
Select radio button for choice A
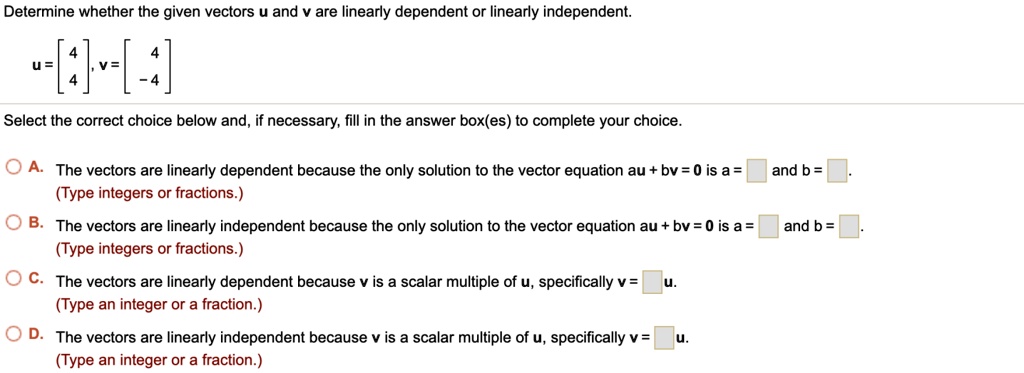tap(14, 167)
